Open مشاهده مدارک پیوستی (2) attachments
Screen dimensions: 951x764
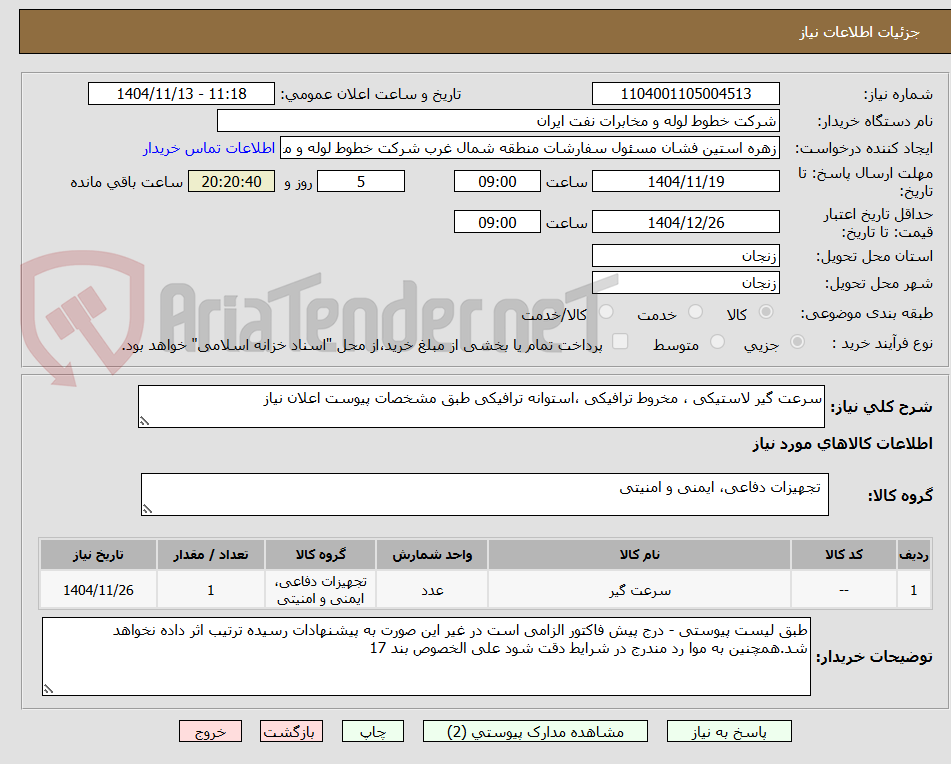coord(535,731)
